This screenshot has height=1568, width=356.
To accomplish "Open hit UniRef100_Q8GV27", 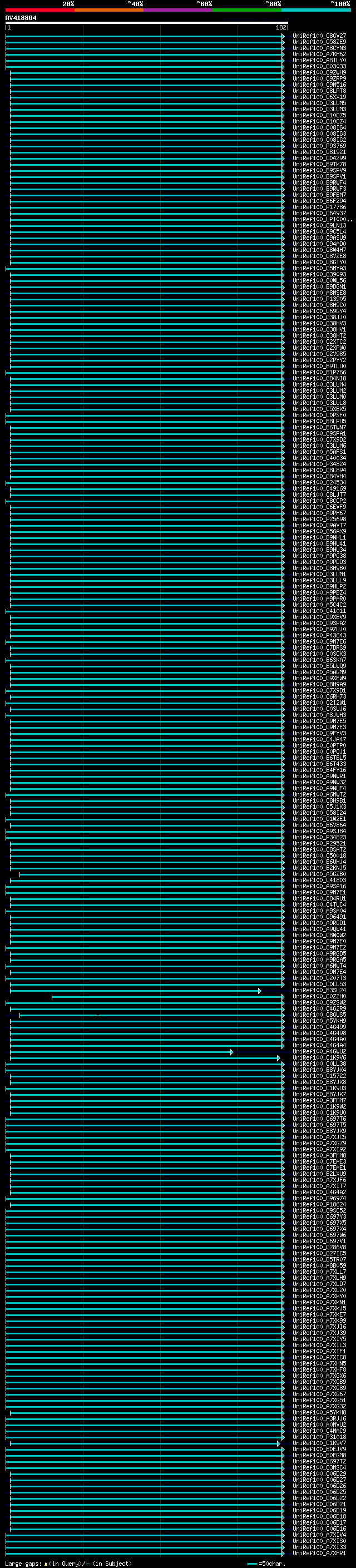I will coord(319,36).
